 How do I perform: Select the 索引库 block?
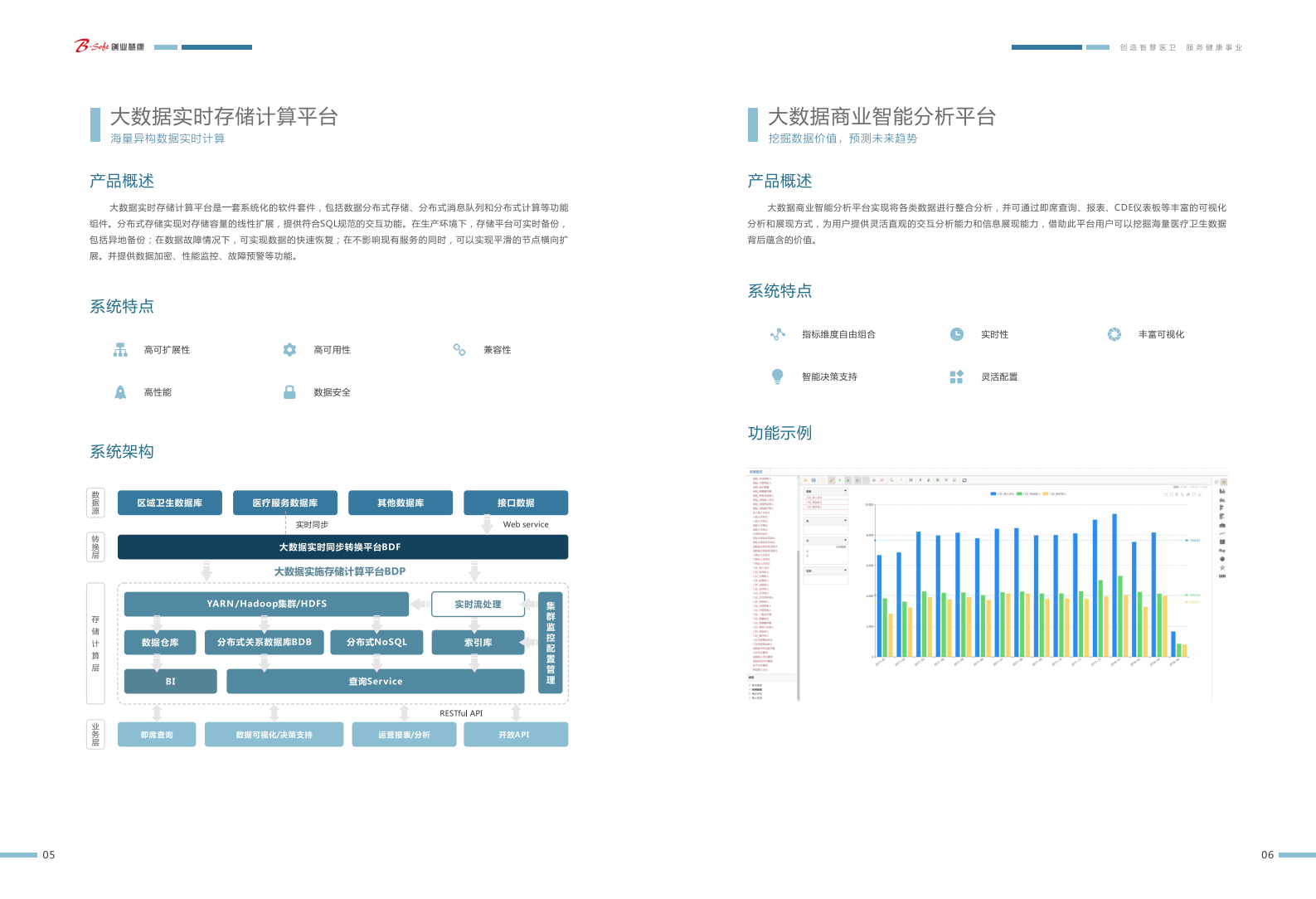click(x=478, y=643)
